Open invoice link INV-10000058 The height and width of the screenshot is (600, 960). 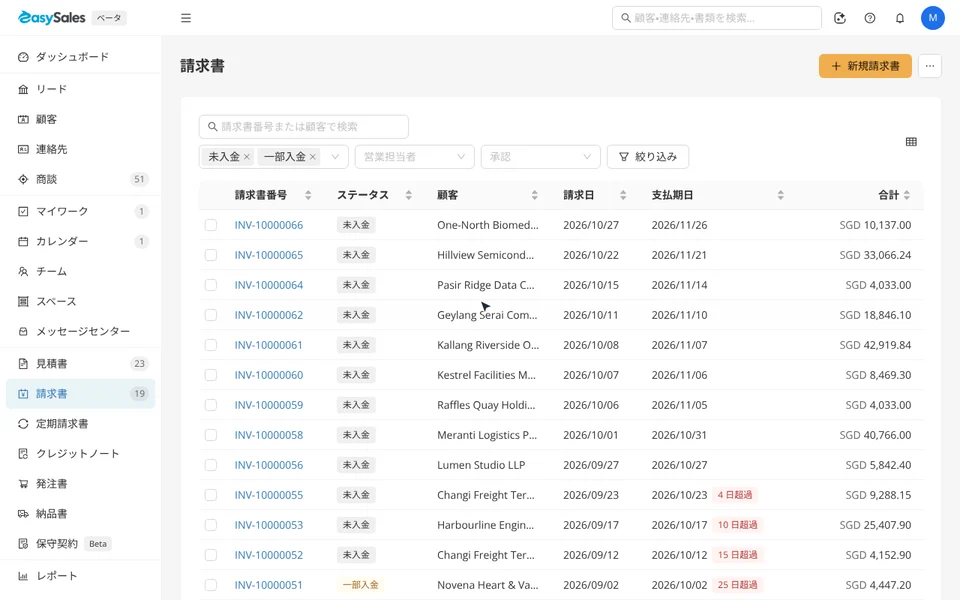tap(269, 435)
